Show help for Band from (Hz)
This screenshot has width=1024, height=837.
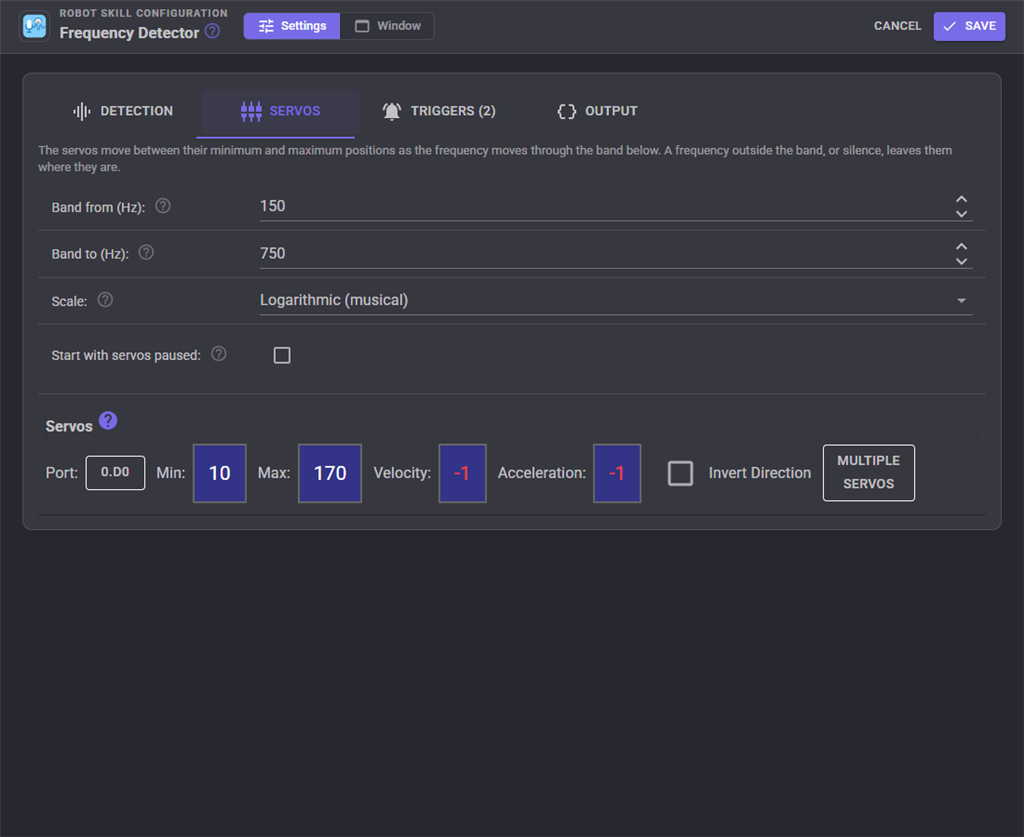point(163,206)
